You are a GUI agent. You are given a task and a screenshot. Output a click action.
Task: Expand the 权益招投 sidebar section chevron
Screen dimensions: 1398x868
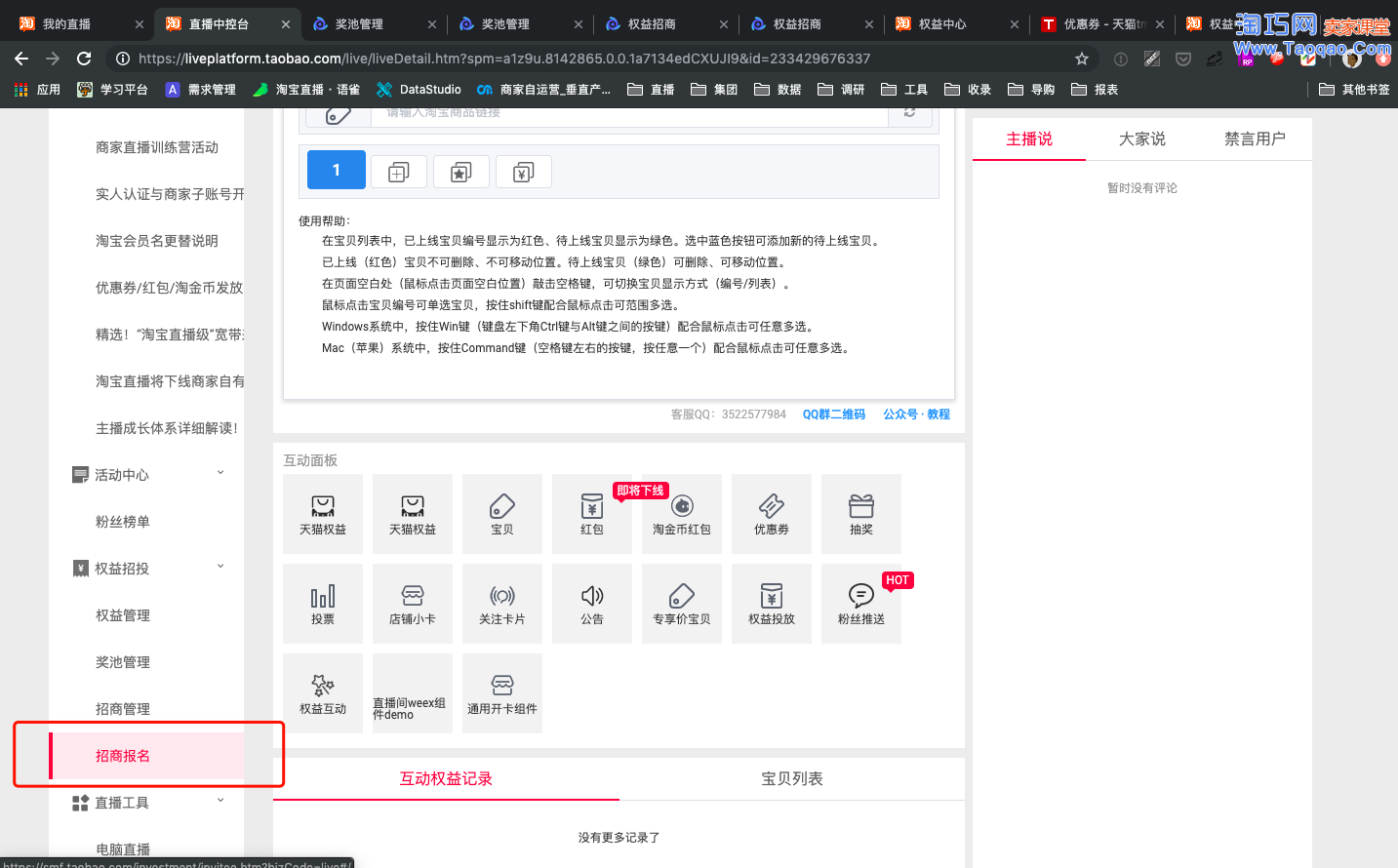pos(220,567)
